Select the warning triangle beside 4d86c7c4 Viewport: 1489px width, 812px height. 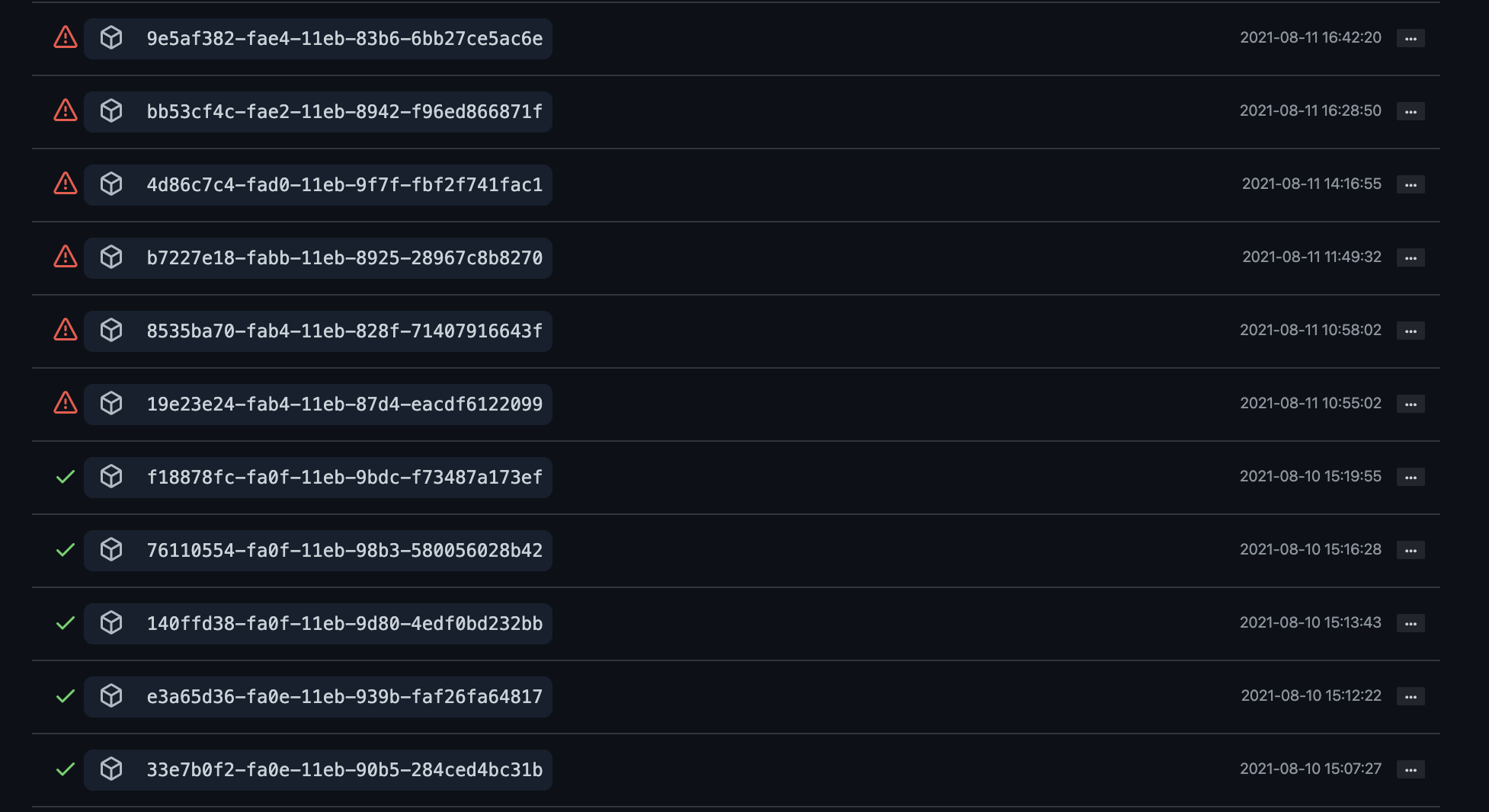[x=65, y=184]
